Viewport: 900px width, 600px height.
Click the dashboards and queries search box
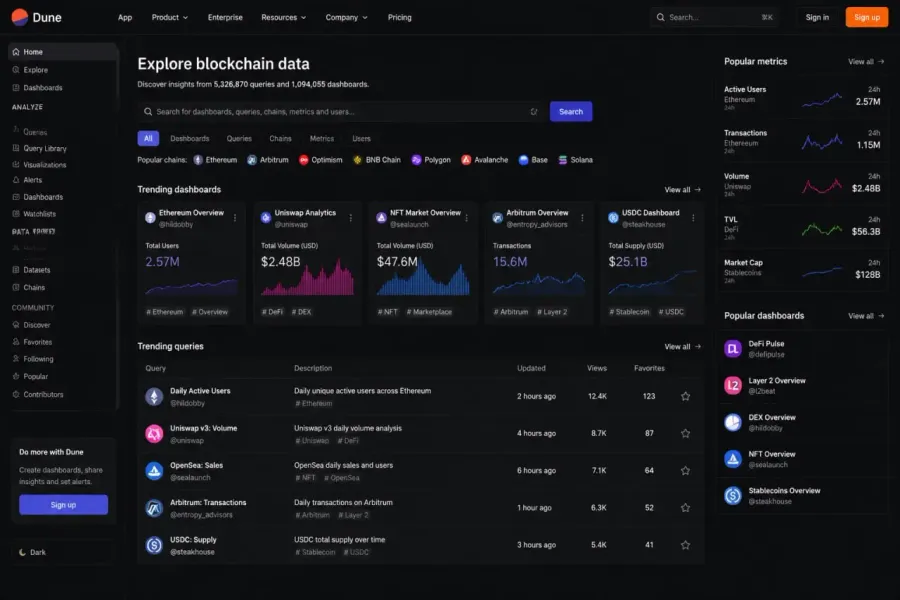(x=340, y=111)
